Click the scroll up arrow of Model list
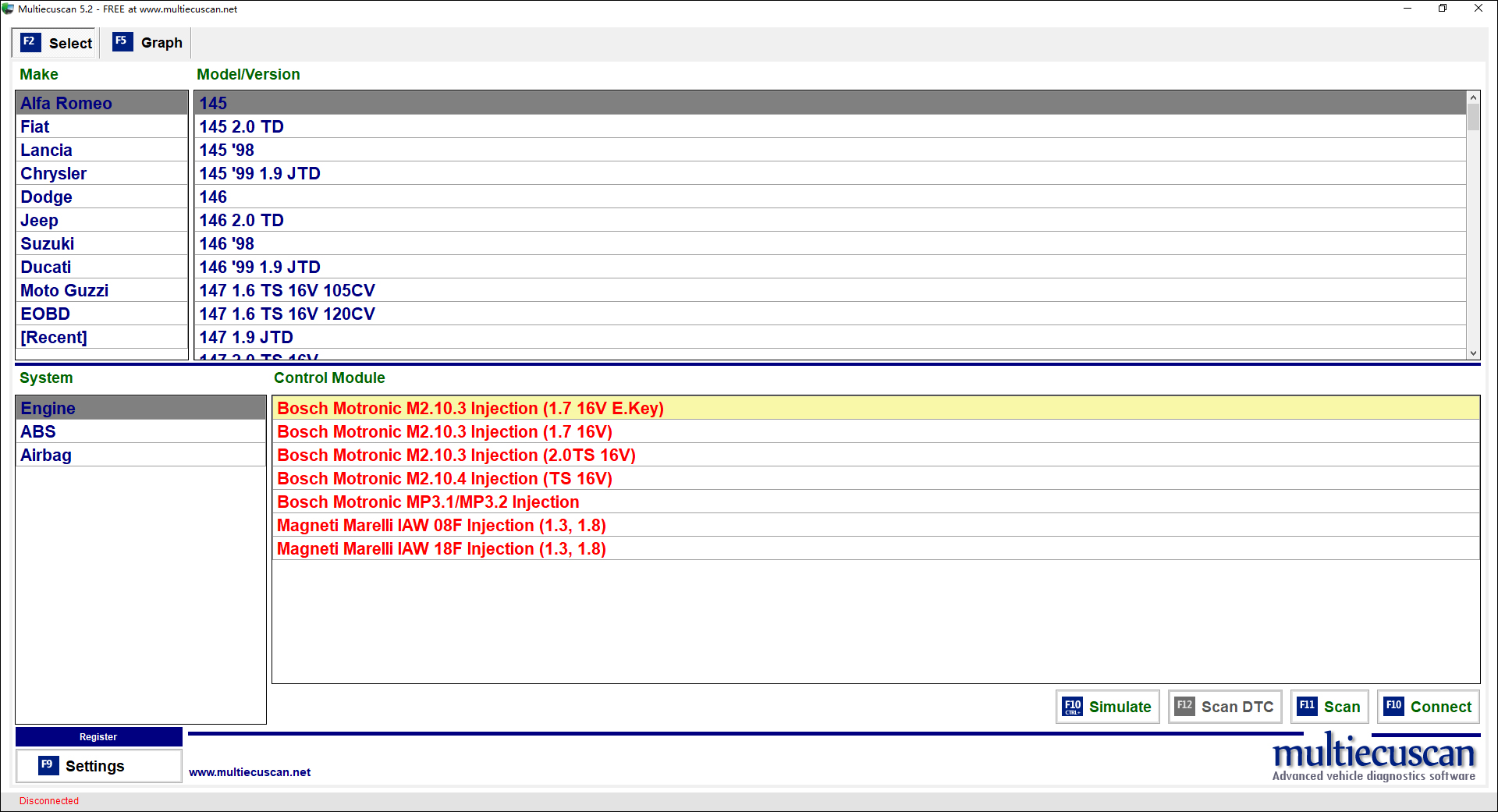 pyautogui.click(x=1473, y=98)
